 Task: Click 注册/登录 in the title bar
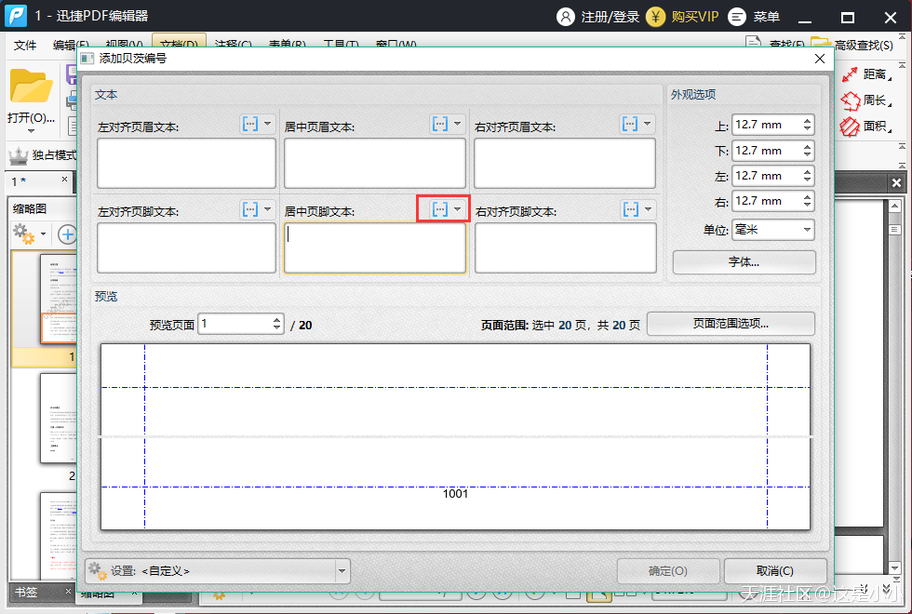tap(610, 17)
